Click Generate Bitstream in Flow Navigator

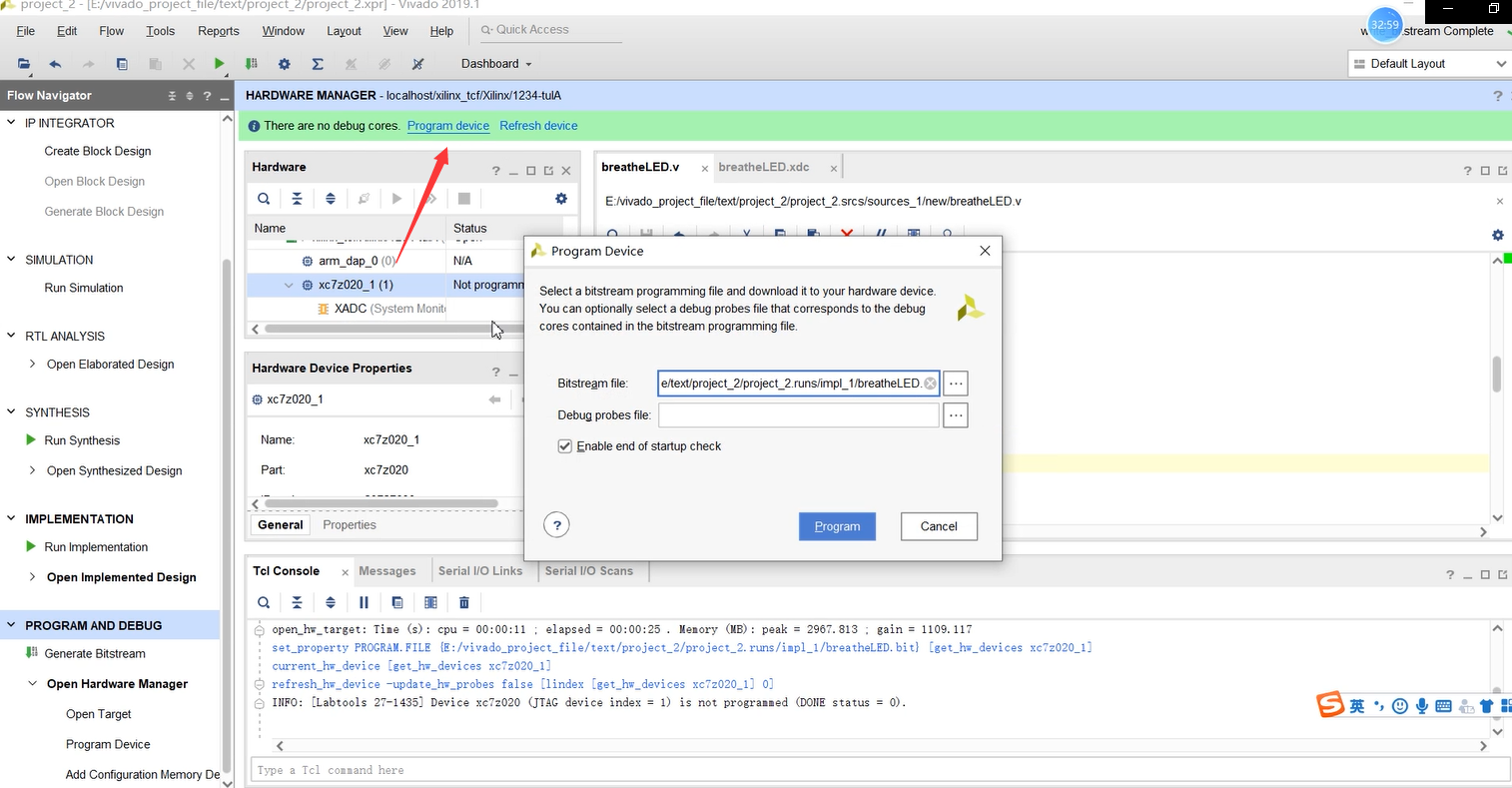click(x=95, y=654)
